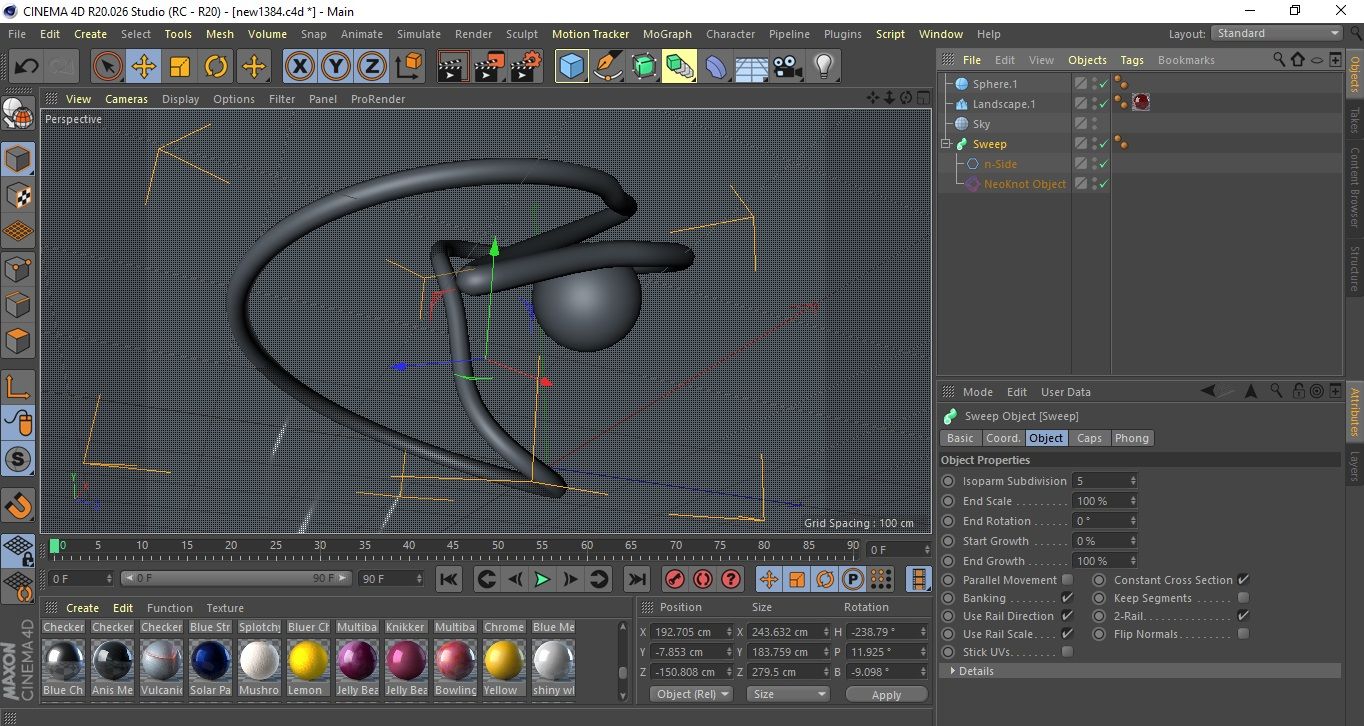Activate the Move tool
Viewport: 1364px width, 726px height.
click(x=144, y=67)
